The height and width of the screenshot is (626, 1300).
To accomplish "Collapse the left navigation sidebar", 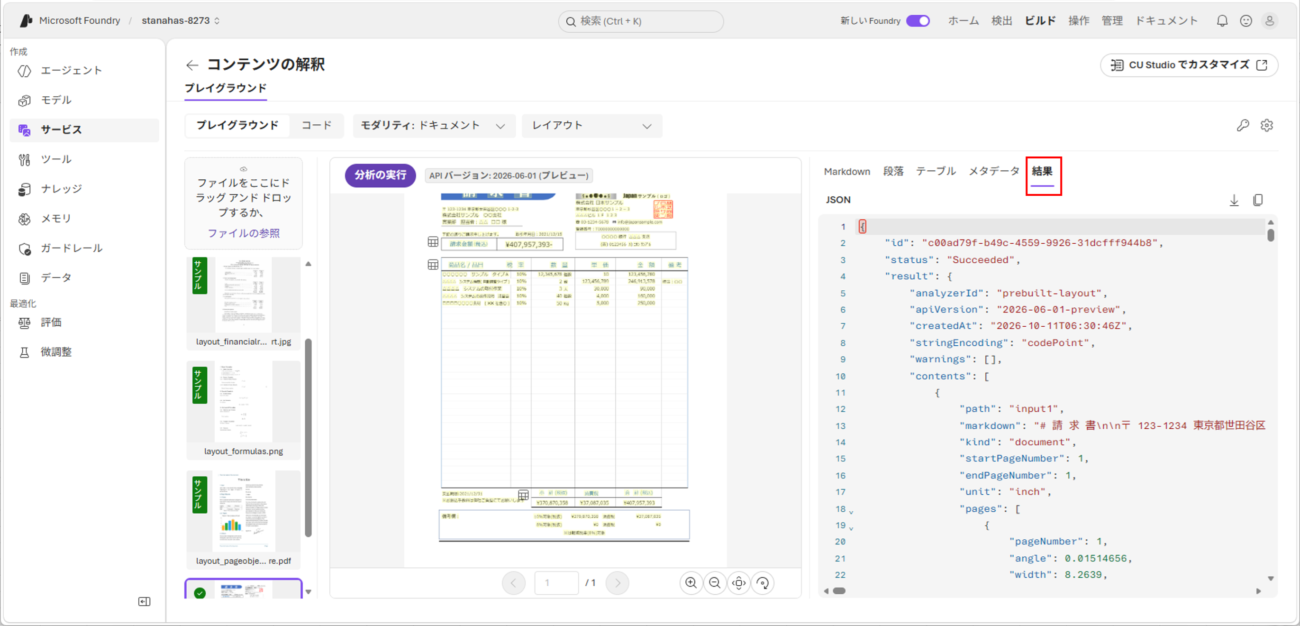I will 144,601.
